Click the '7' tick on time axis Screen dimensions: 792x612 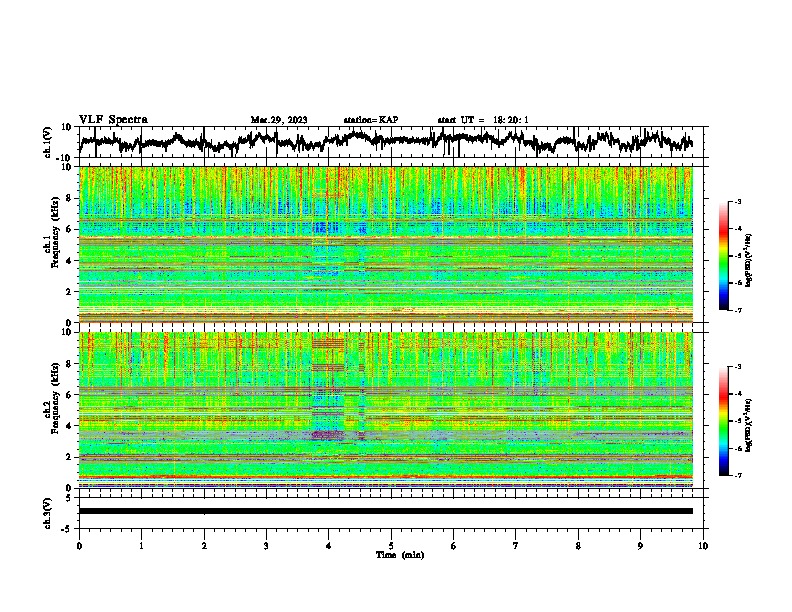coord(516,546)
